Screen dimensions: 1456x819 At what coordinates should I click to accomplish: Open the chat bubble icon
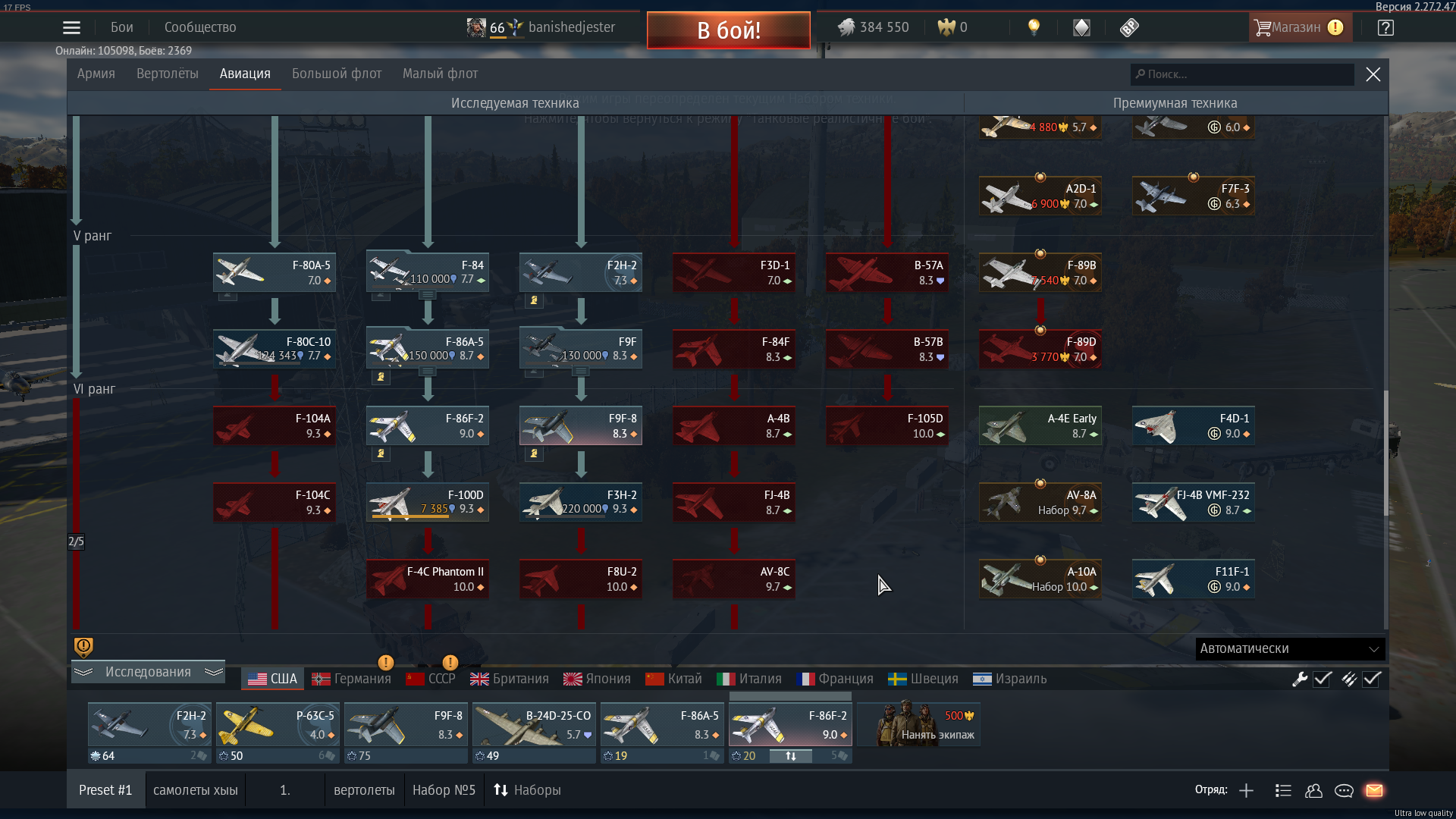(1344, 791)
